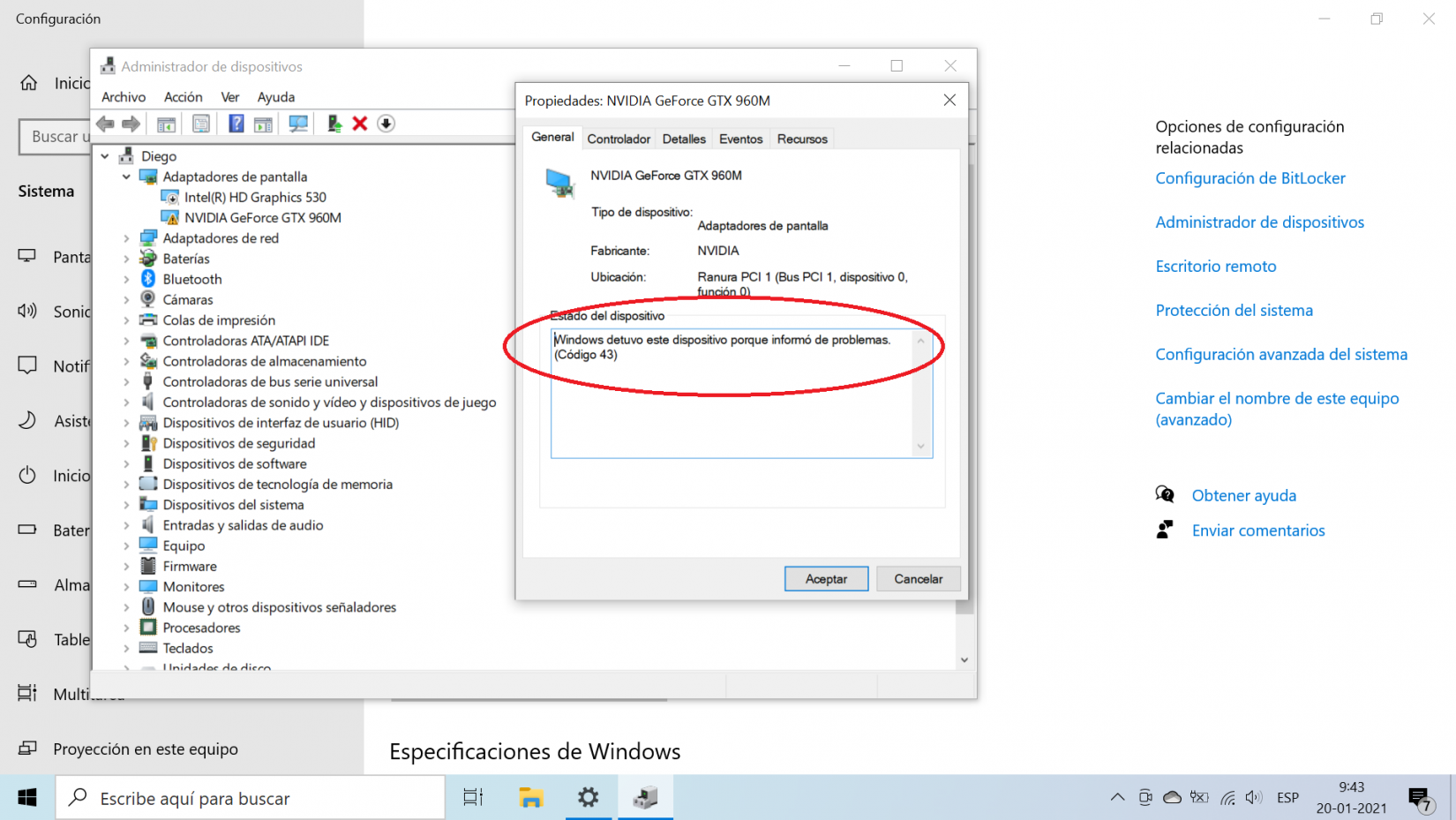
Task: Open the Archivo menu
Action: (124, 97)
